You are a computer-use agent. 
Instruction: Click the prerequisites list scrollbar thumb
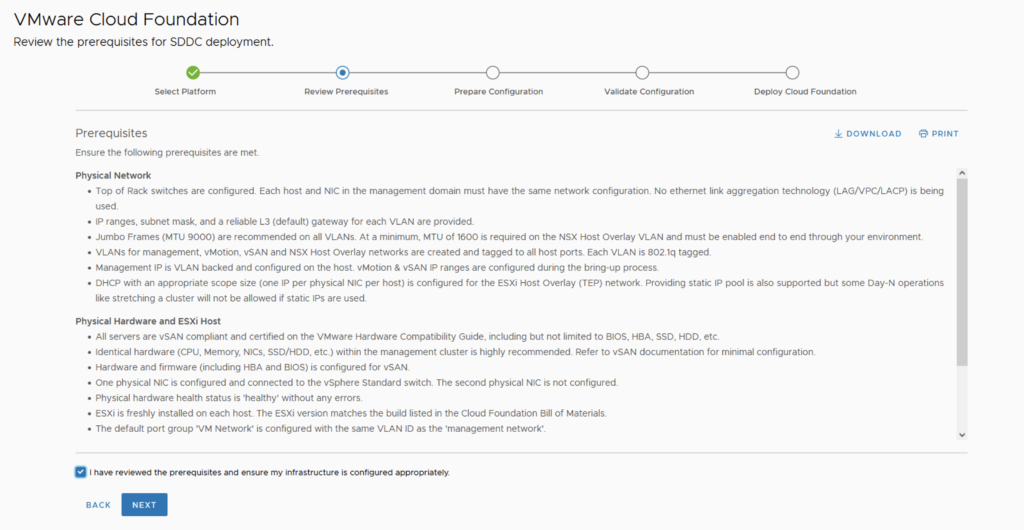[x=962, y=270]
